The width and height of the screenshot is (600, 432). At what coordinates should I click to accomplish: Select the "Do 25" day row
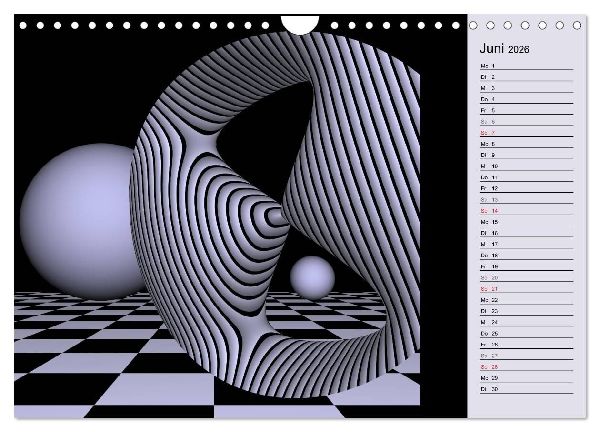(527, 333)
